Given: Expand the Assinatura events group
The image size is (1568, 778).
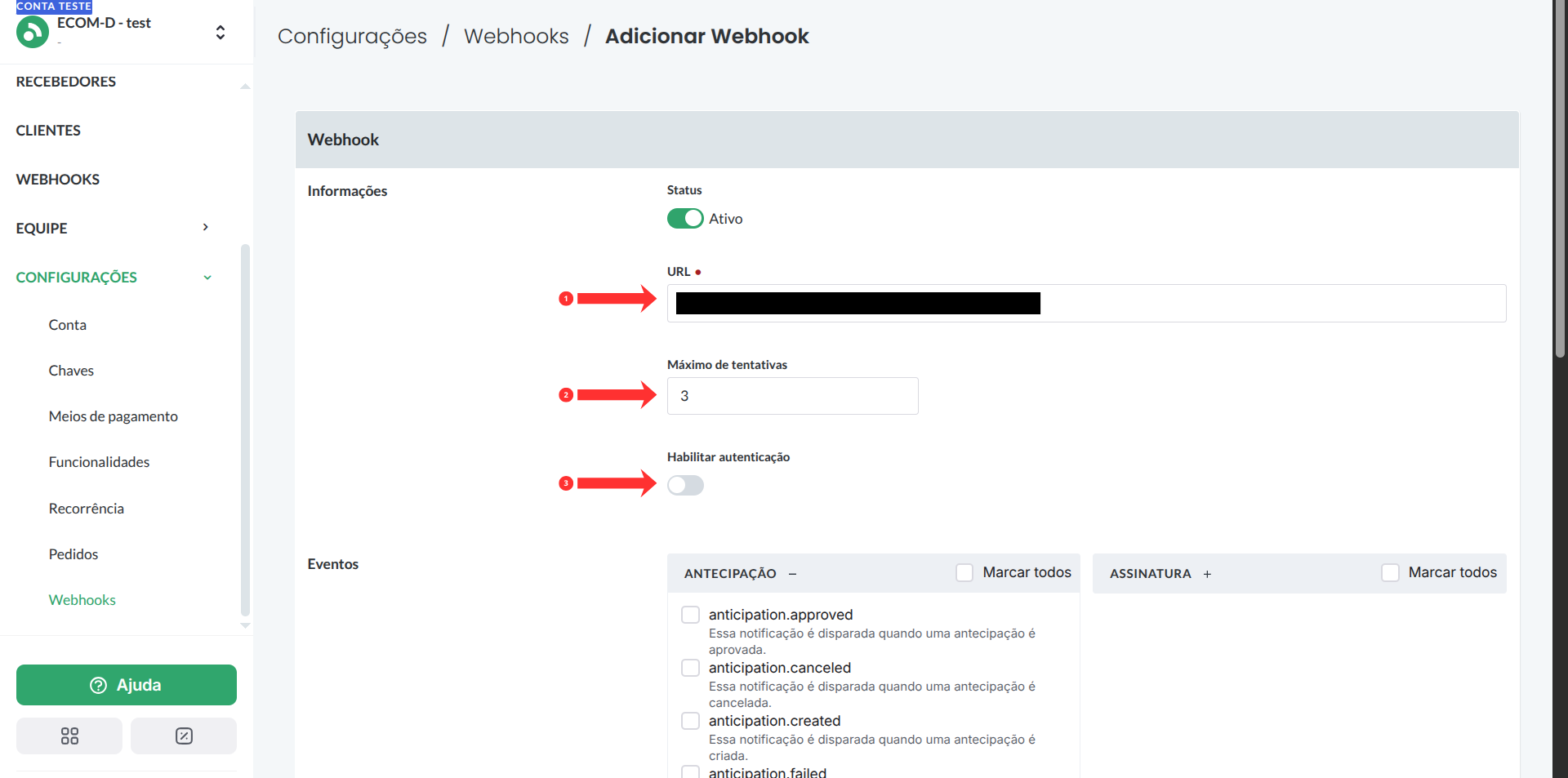Looking at the screenshot, I should click(x=1207, y=574).
